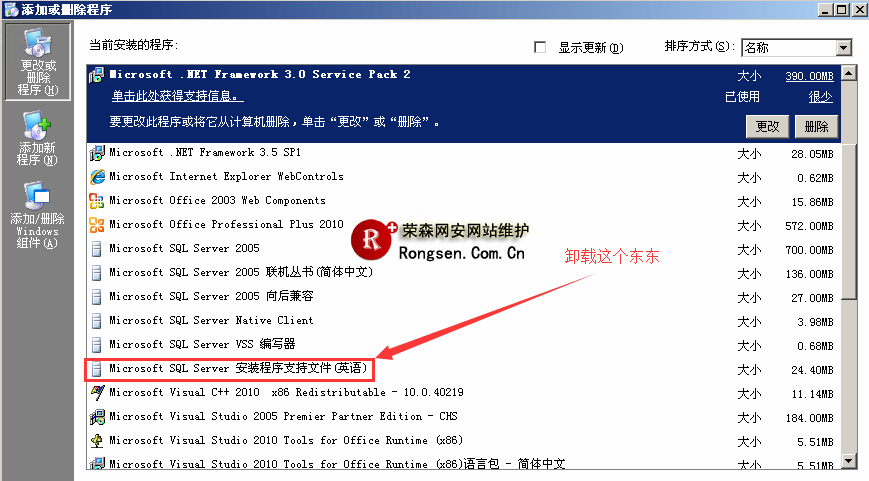Click the .NET Framework 3.5 SP1 icon

tap(97, 153)
